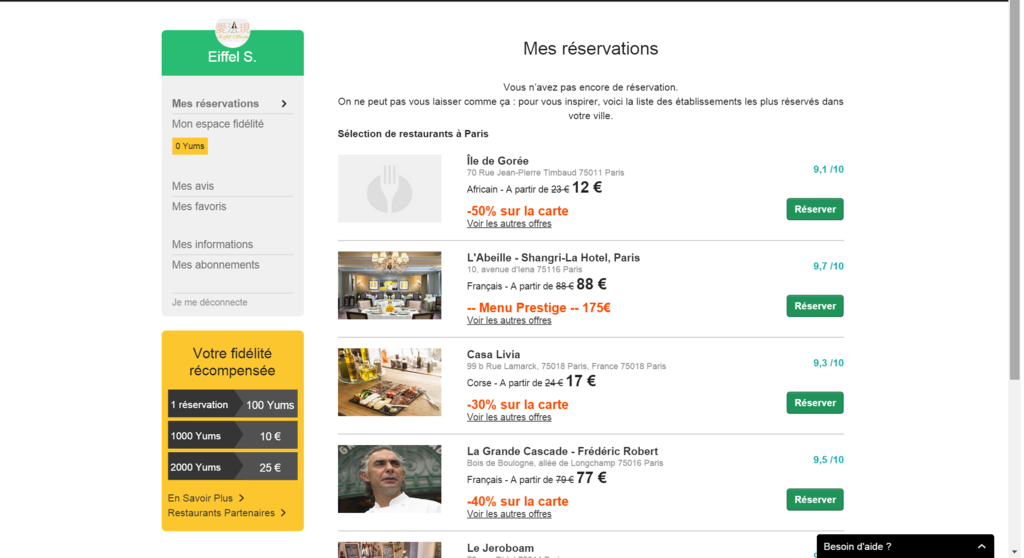The image size is (1024, 558).
Task: Expand the Besoin d'aide chat widget
Action: pos(981,547)
